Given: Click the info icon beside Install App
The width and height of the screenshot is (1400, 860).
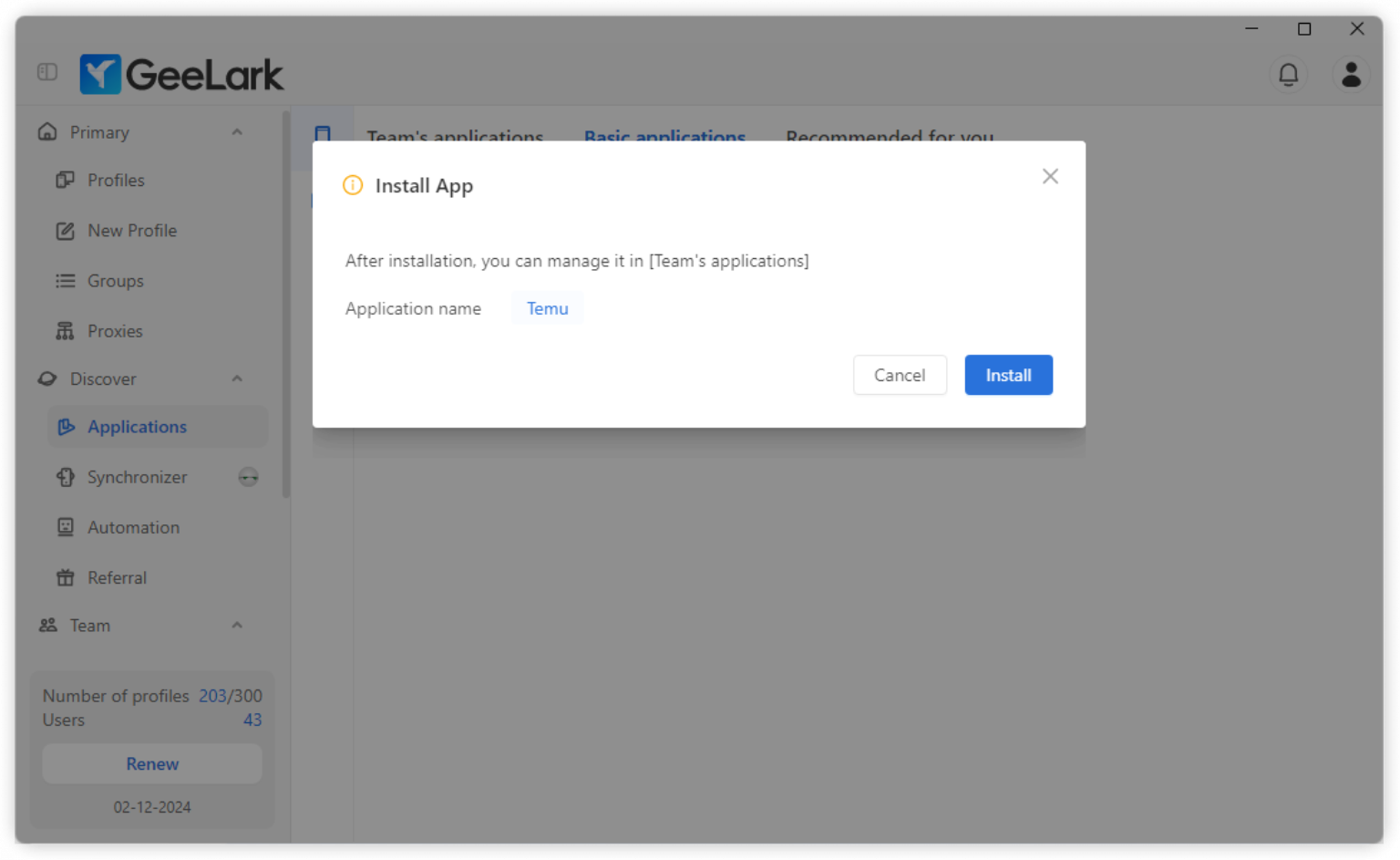Looking at the screenshot, I should click(353, 185).
